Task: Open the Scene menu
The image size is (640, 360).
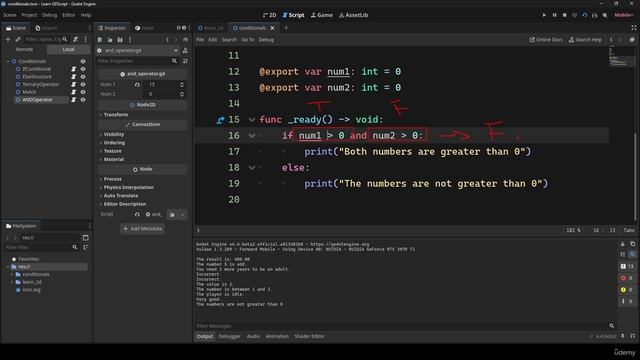Action: (9, 15)
